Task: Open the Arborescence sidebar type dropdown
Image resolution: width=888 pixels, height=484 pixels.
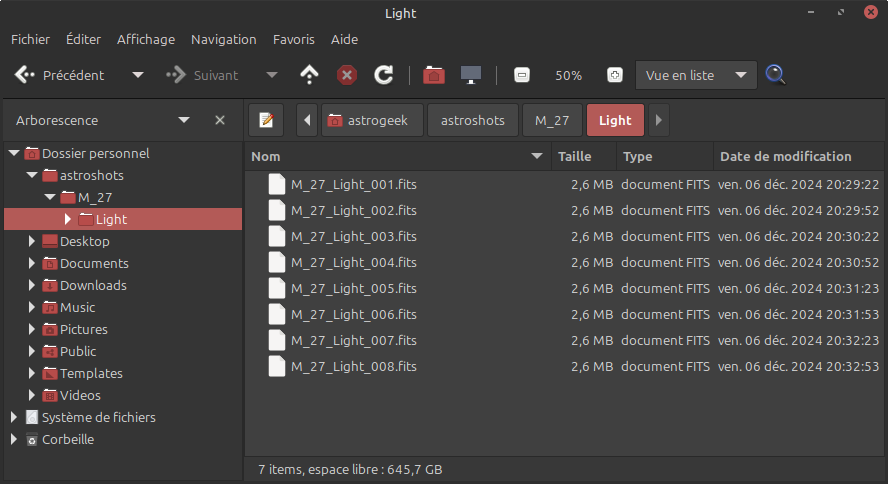Action: [x=184, y=120]
